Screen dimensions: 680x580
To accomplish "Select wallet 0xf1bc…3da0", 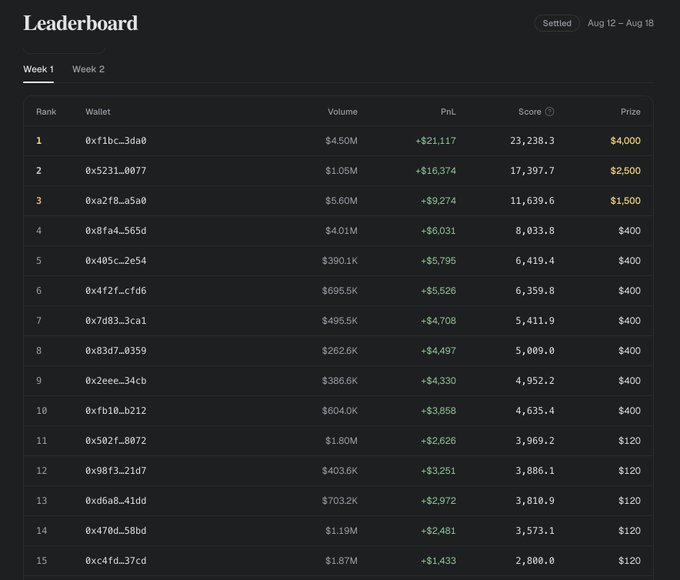I will pyautogui.click(x=116, y=141).
